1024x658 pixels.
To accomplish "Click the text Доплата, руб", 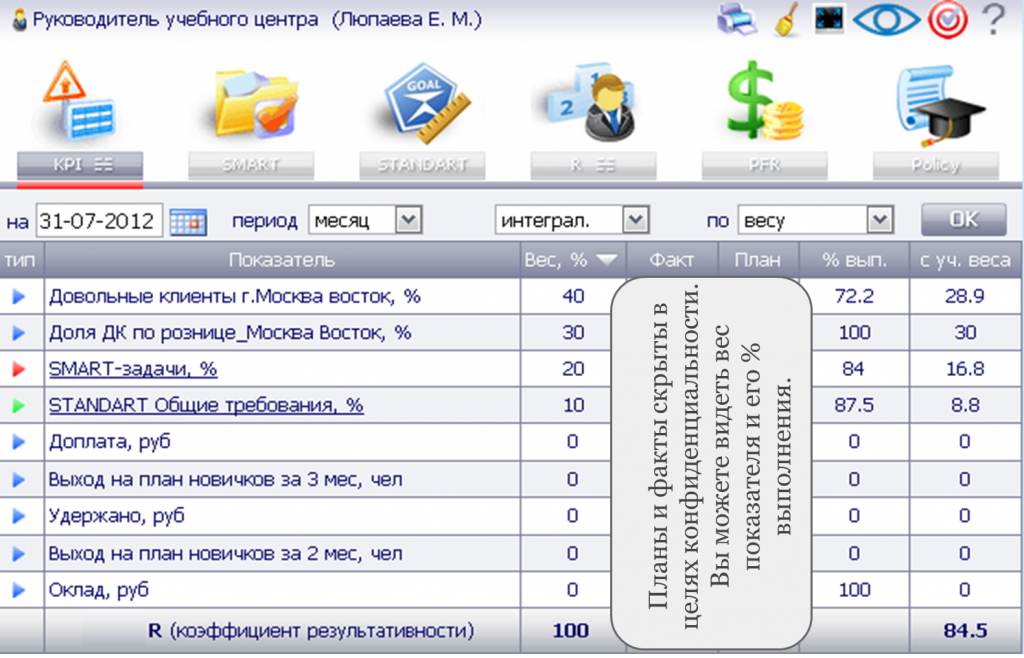I will coord(110,442).
